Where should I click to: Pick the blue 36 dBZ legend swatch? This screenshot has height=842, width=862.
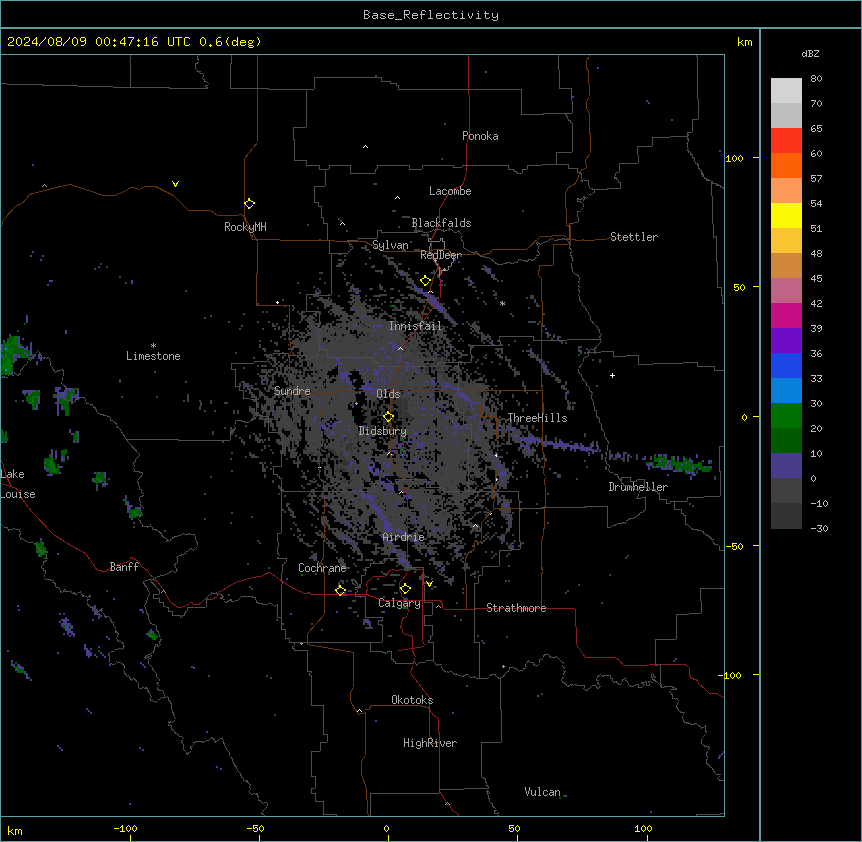tap(786, 365)
